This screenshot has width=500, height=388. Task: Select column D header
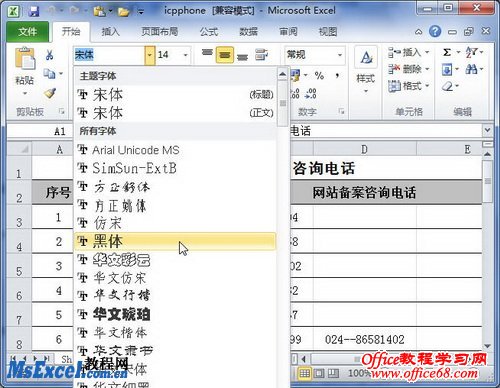pyautogui.click(x=365, y=149)
